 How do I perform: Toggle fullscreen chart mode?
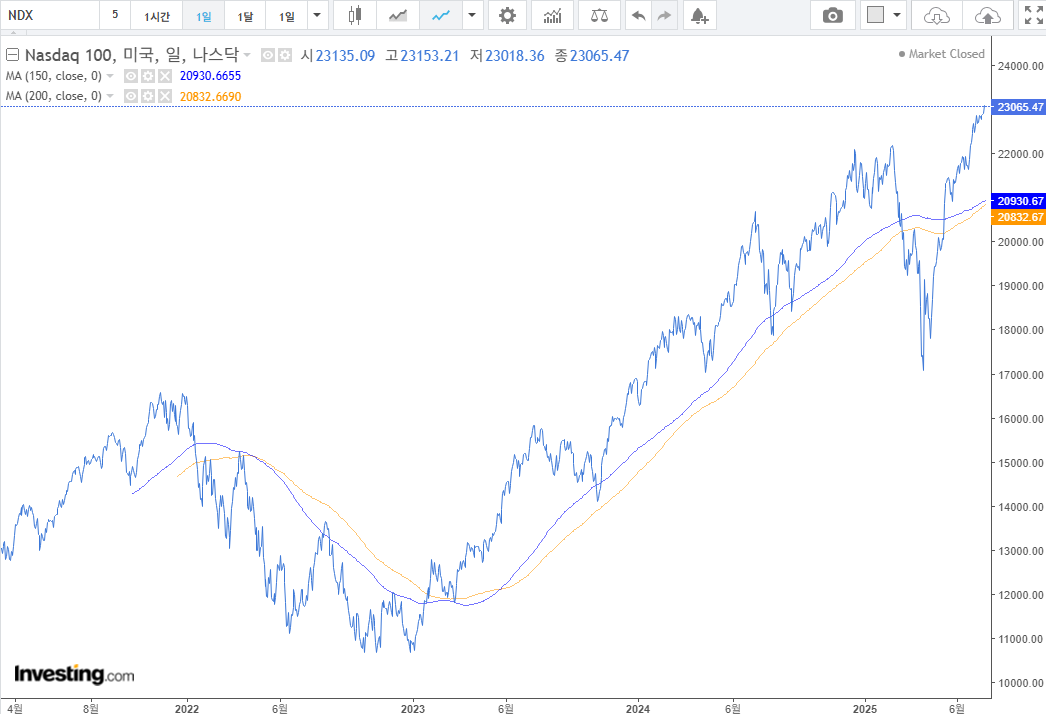1033,15
